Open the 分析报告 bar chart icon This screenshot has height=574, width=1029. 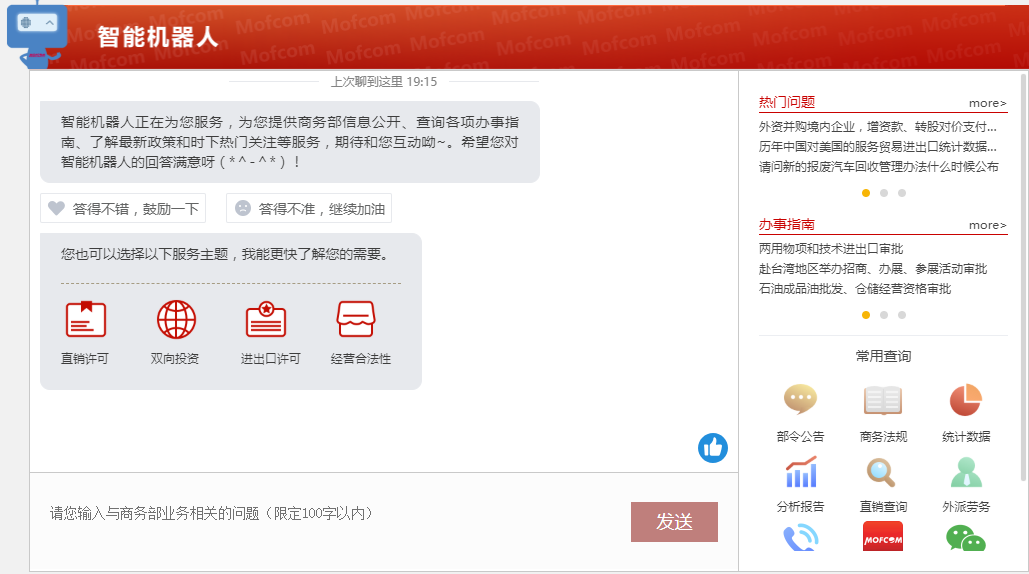pyautogui.click(x=800, y=472)
